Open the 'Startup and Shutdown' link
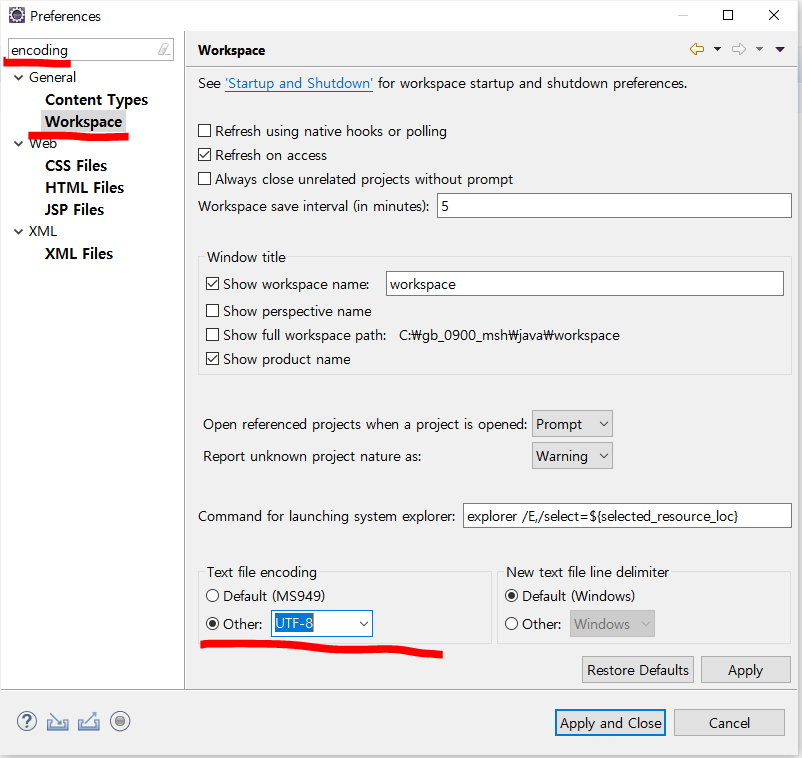The height and width of the screenshot is (758, 802). (299, 83)
